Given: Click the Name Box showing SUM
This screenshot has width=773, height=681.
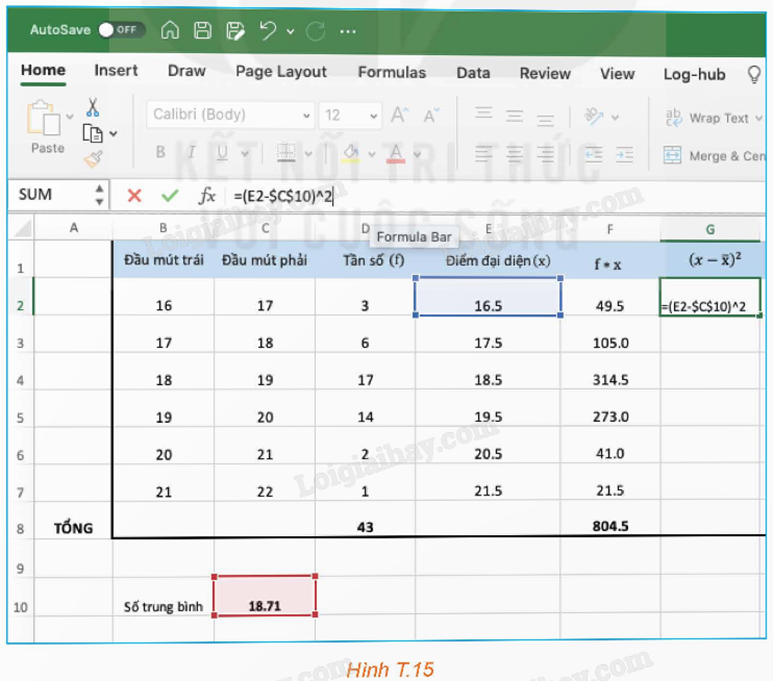Looking at the screenshot, I should pos(52,195).
